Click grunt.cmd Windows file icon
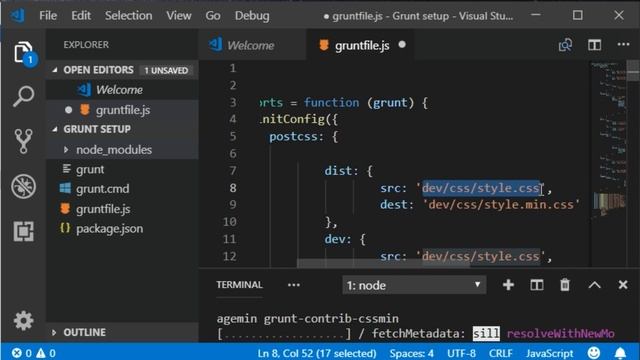The image size is (640, 360). click(x=65, y=188)
